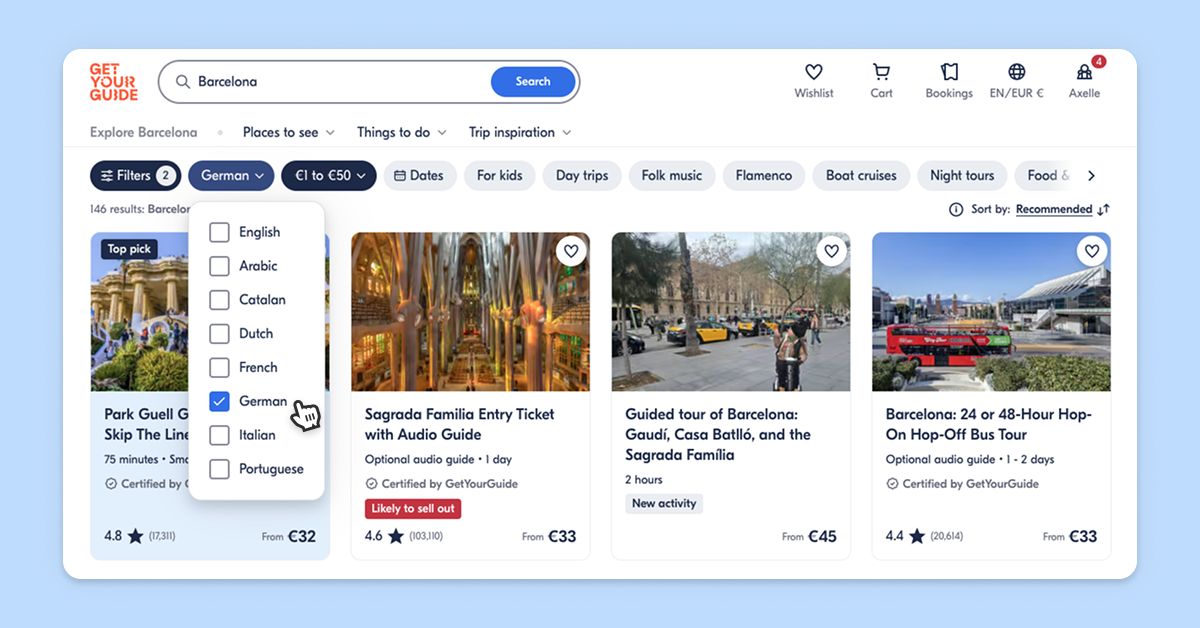Select the Day trips filter chip

582,175
